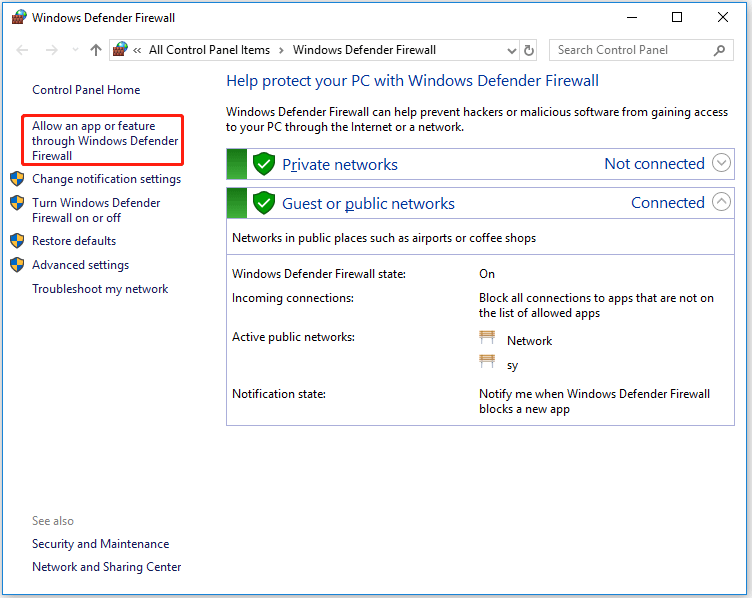Go back with the Back arrow
Image resolution: width=752 pixels, height=598 pixels.
pos(22,50)
